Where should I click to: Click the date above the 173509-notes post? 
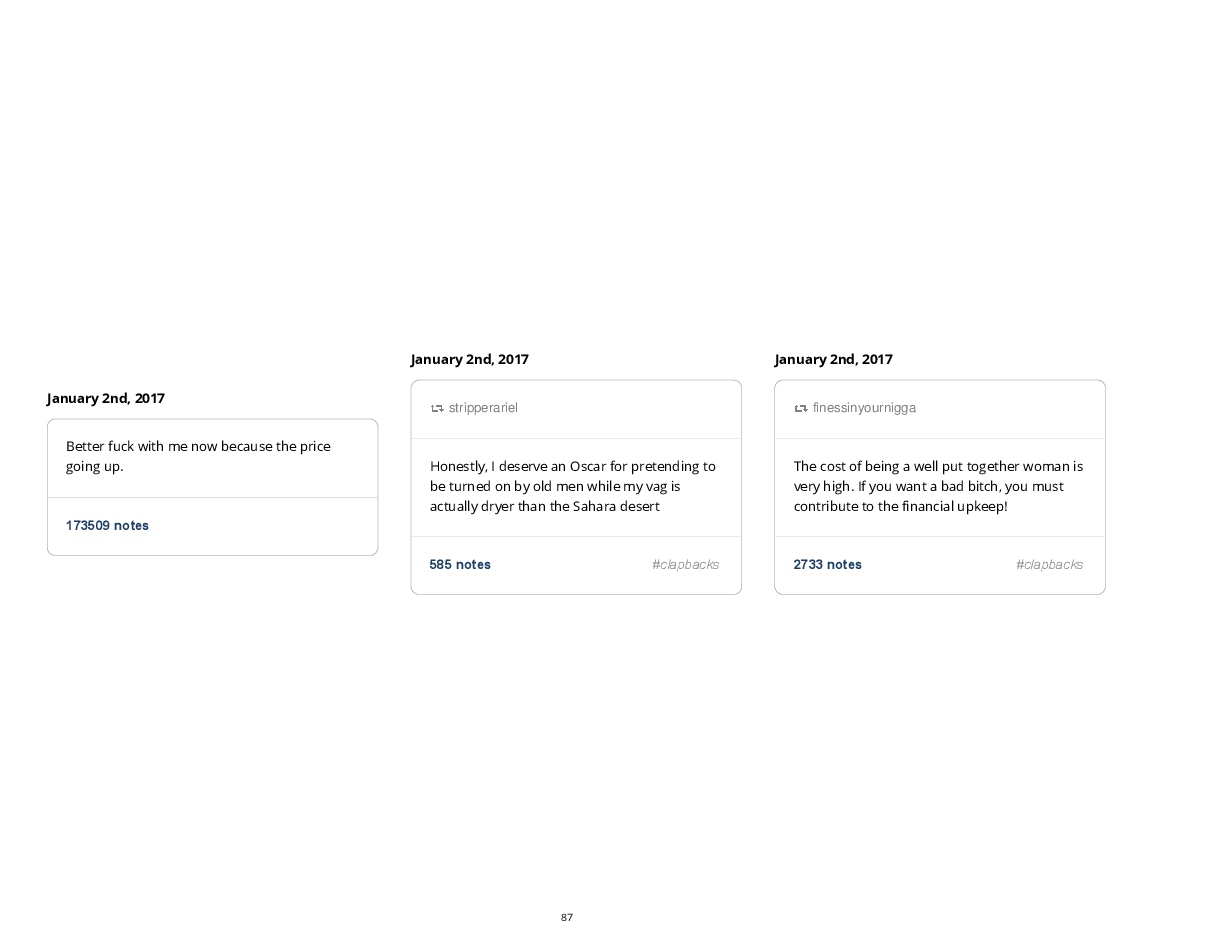coord(106,398)
